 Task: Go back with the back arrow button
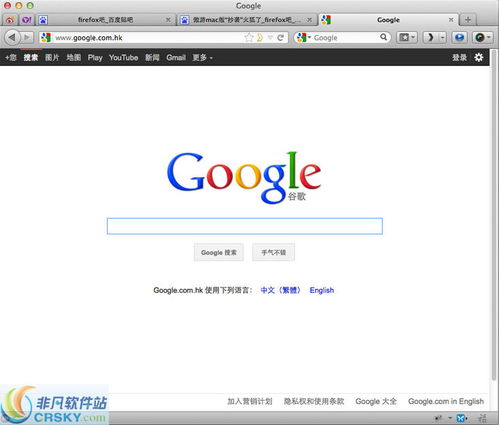click(12, 37)
